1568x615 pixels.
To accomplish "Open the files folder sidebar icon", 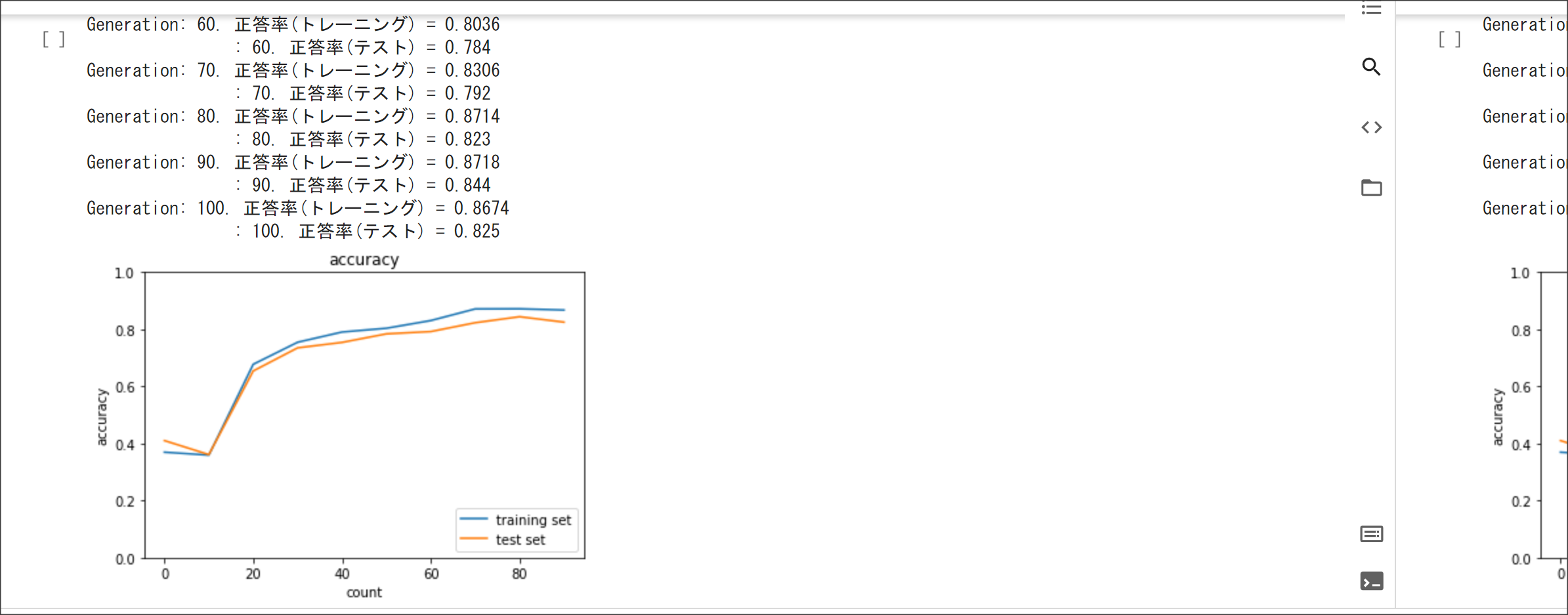I will (x=1371, y=188).
